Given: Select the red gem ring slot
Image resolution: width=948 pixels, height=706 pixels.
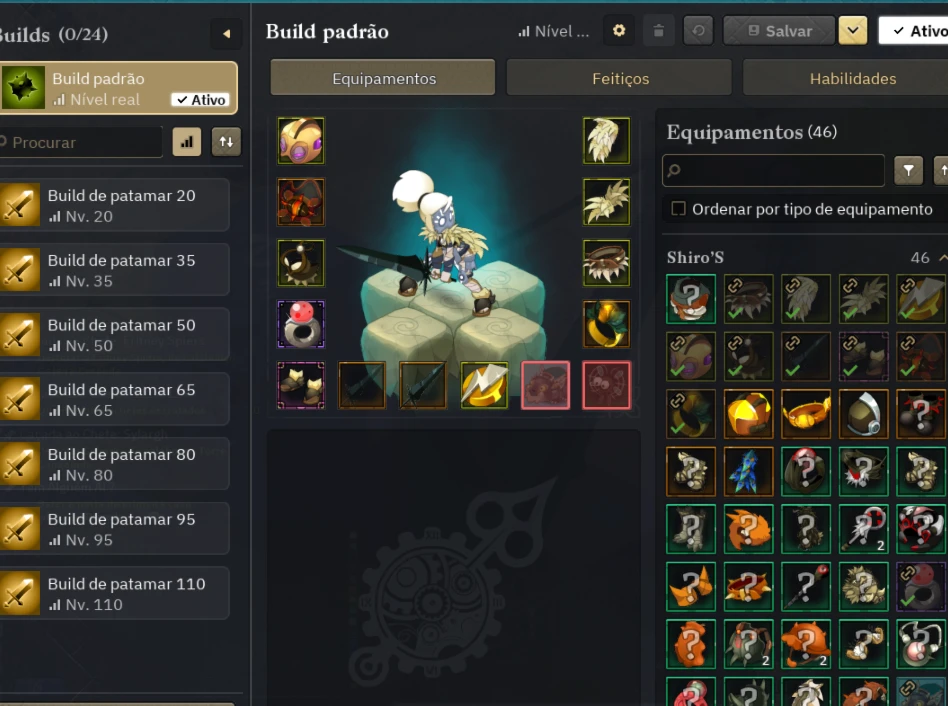Looking at the screenshot, I should click(x=301, y=325).
